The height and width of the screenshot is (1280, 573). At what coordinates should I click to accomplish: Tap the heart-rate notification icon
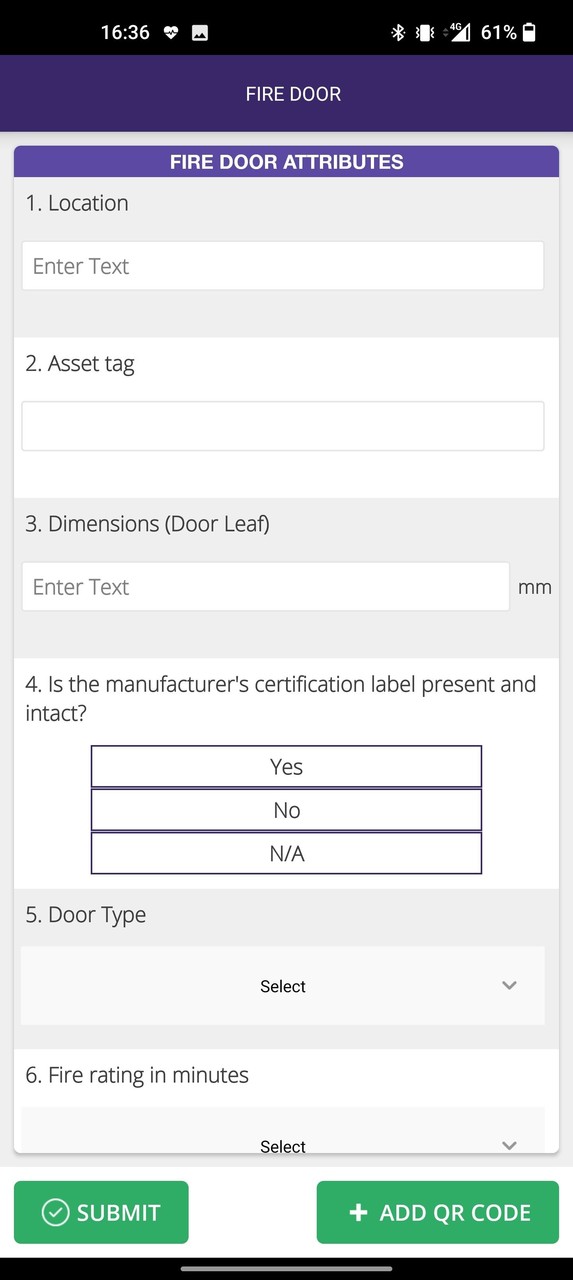pos(170,33)
